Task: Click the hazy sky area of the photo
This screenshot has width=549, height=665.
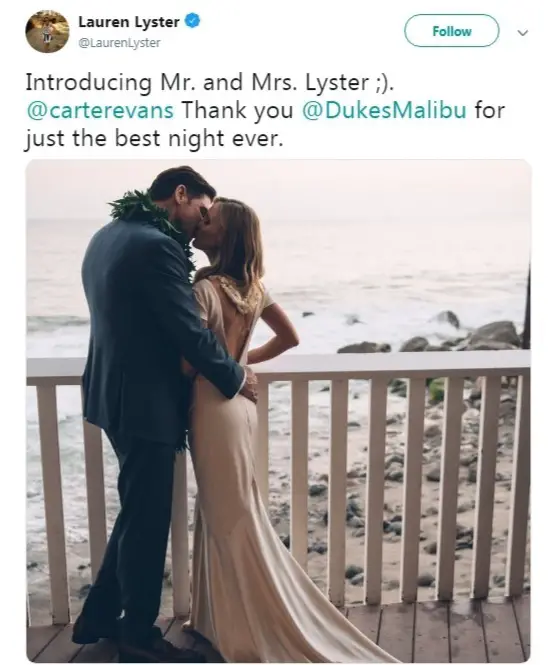Action: [x=361, y=189]
